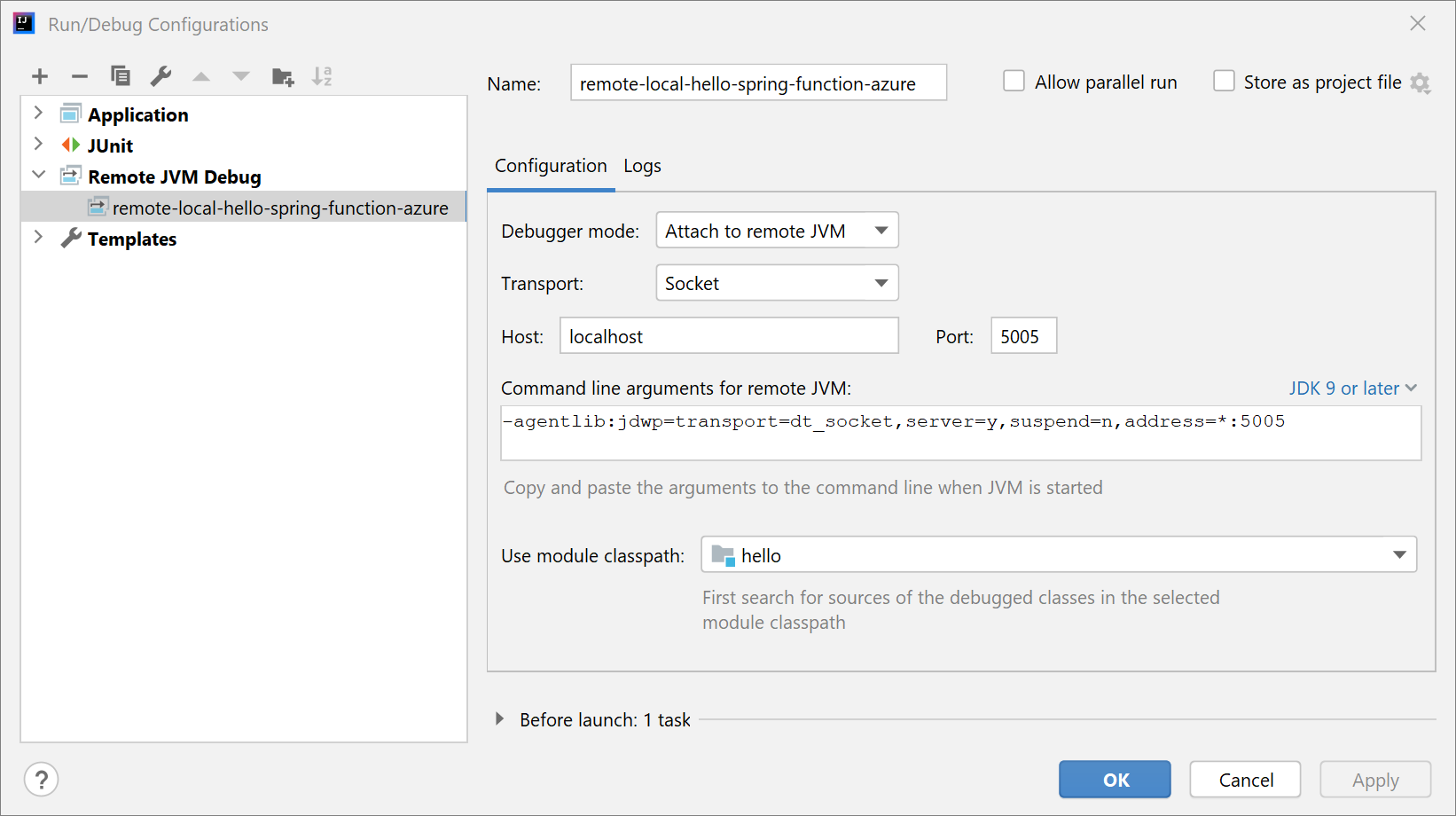Switch to the Logs tab
The width and height of the screenshot is (1456, 816).
point(642,166)
